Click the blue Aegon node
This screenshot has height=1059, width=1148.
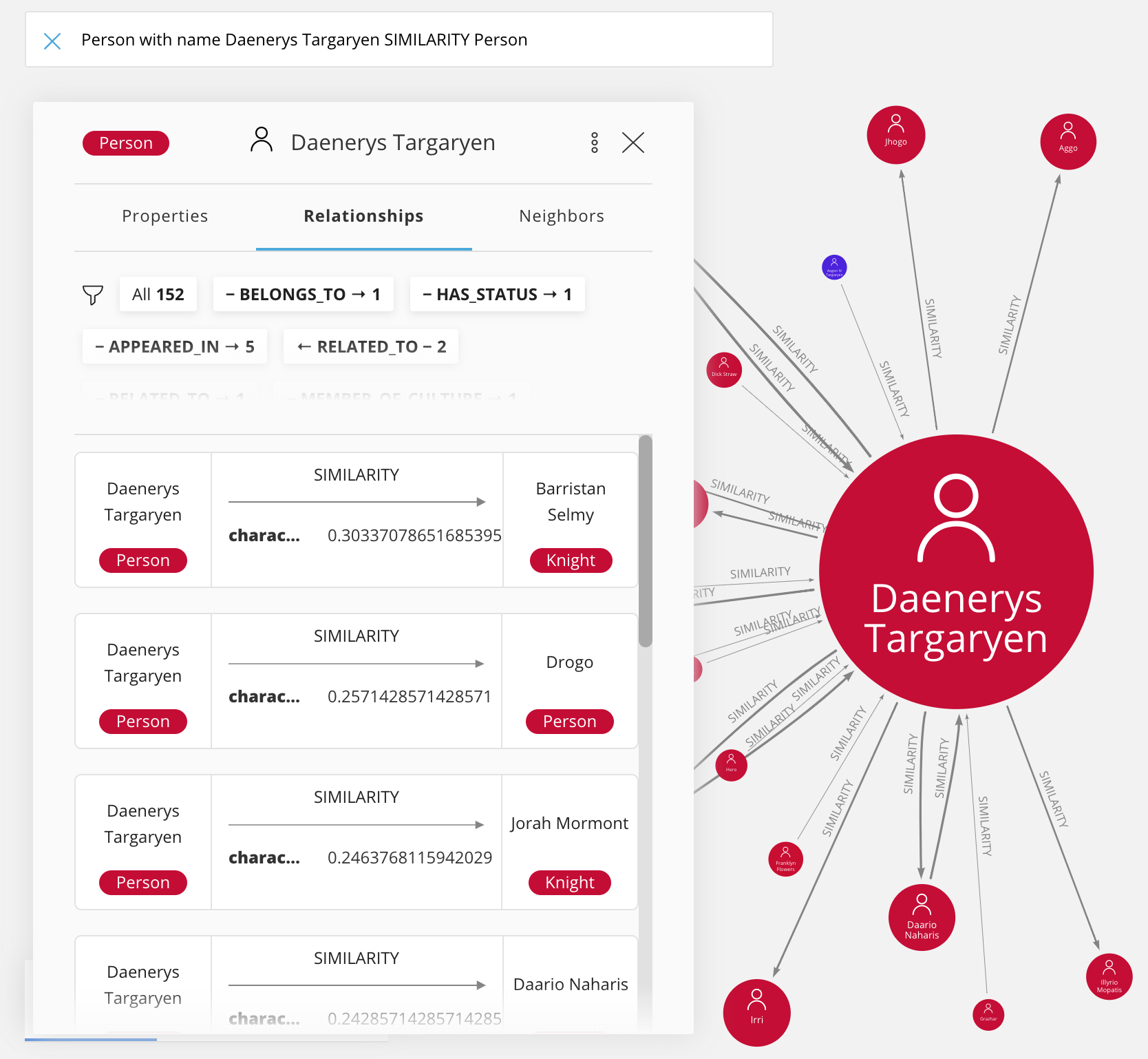coord(835,267)
